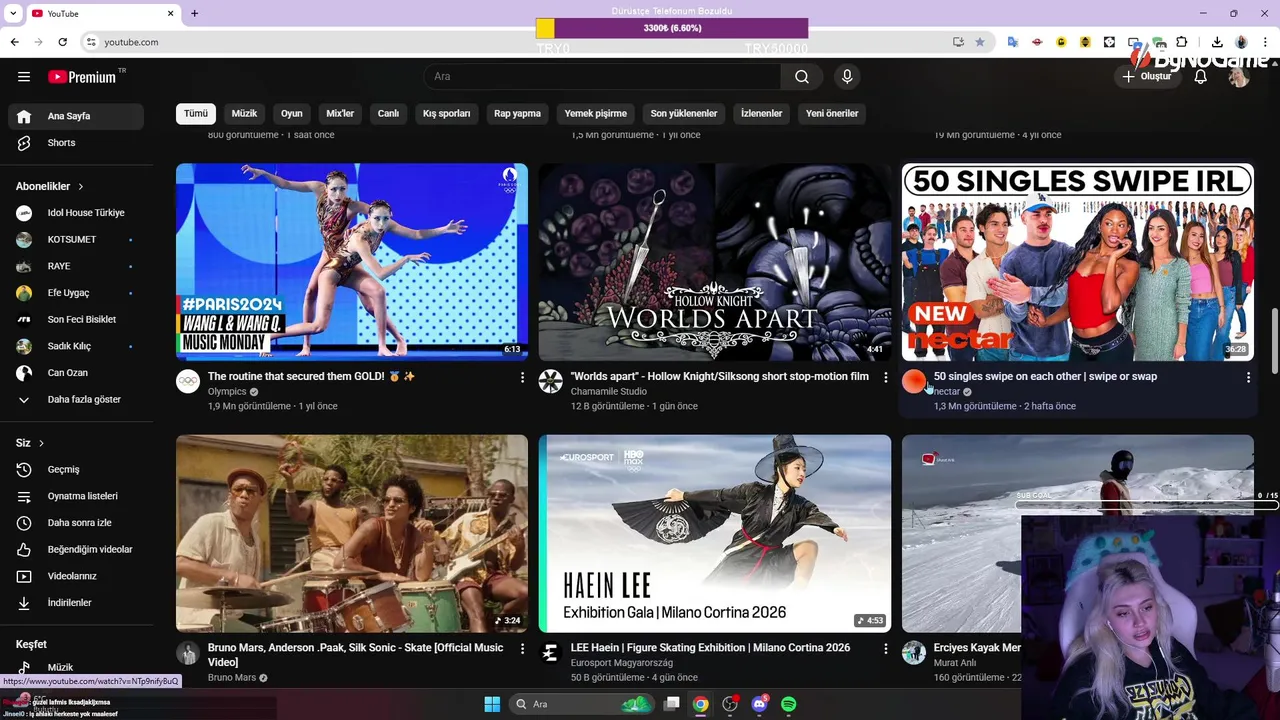Play the 50 Singles Swipe IRL thumbnail

1077,261
